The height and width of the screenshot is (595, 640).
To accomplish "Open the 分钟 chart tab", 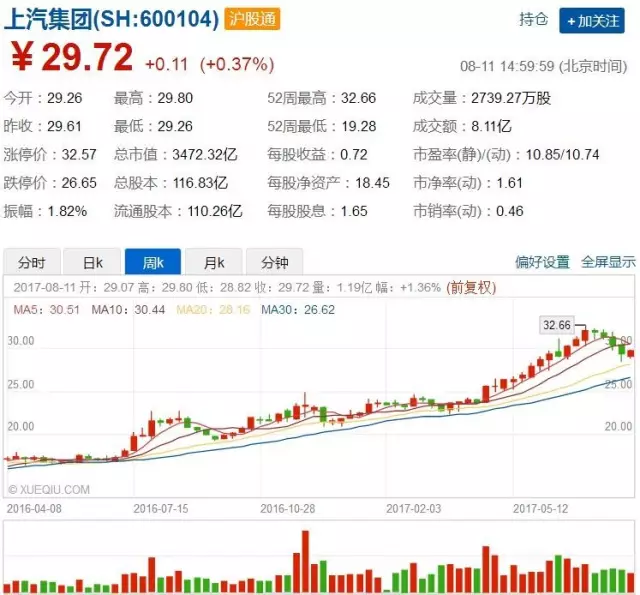I will pyautogui.click(x=275, y=262).
